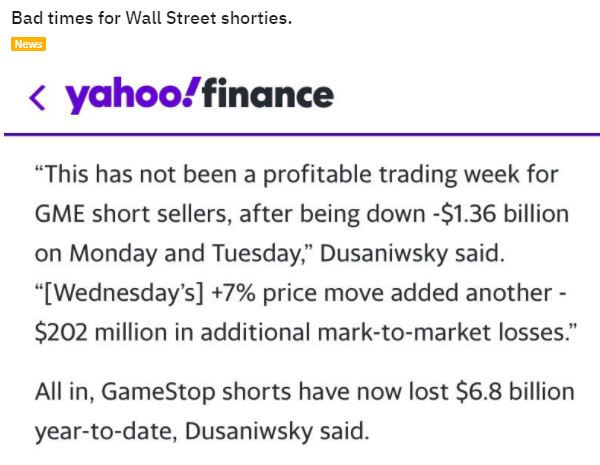Select the orange News flair tag
Image resolution: width=600 pixels, height=465 pixels.
pos(28,44)
